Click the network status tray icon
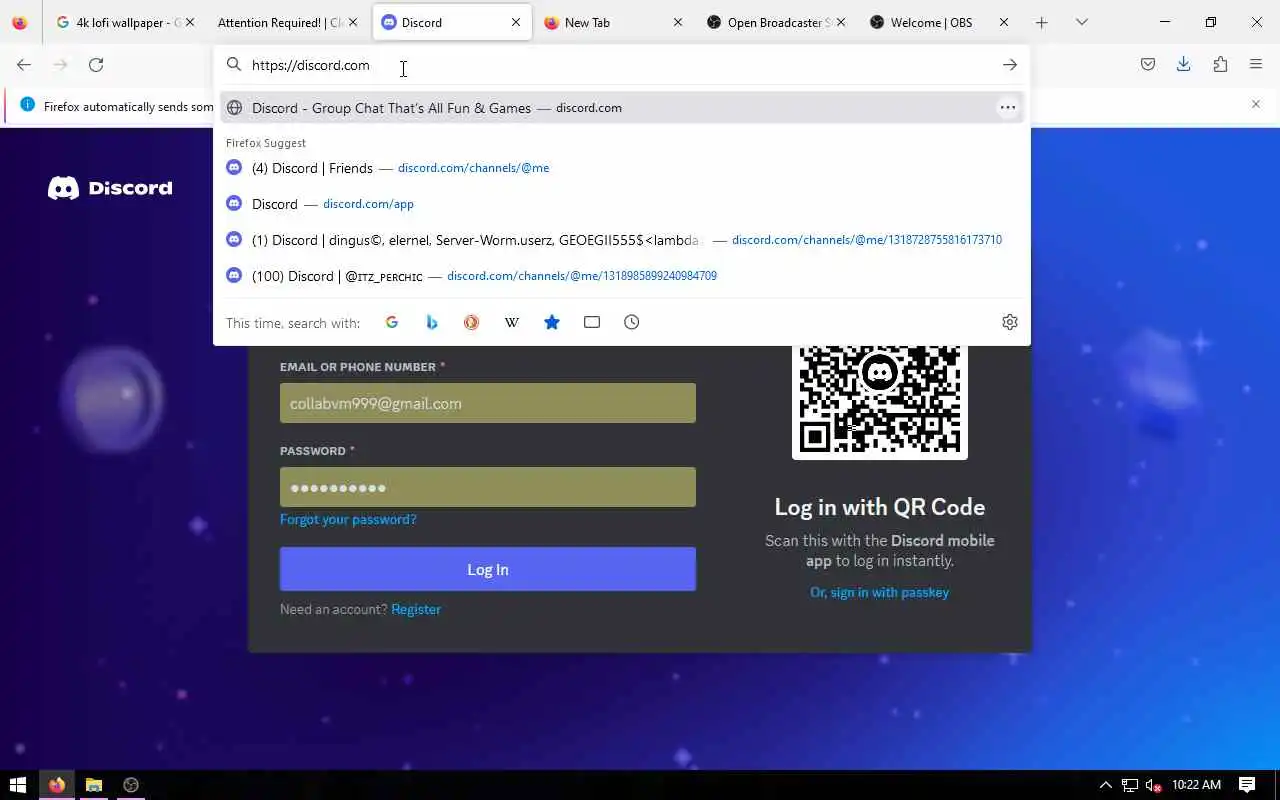 (x=1130, y=785)
